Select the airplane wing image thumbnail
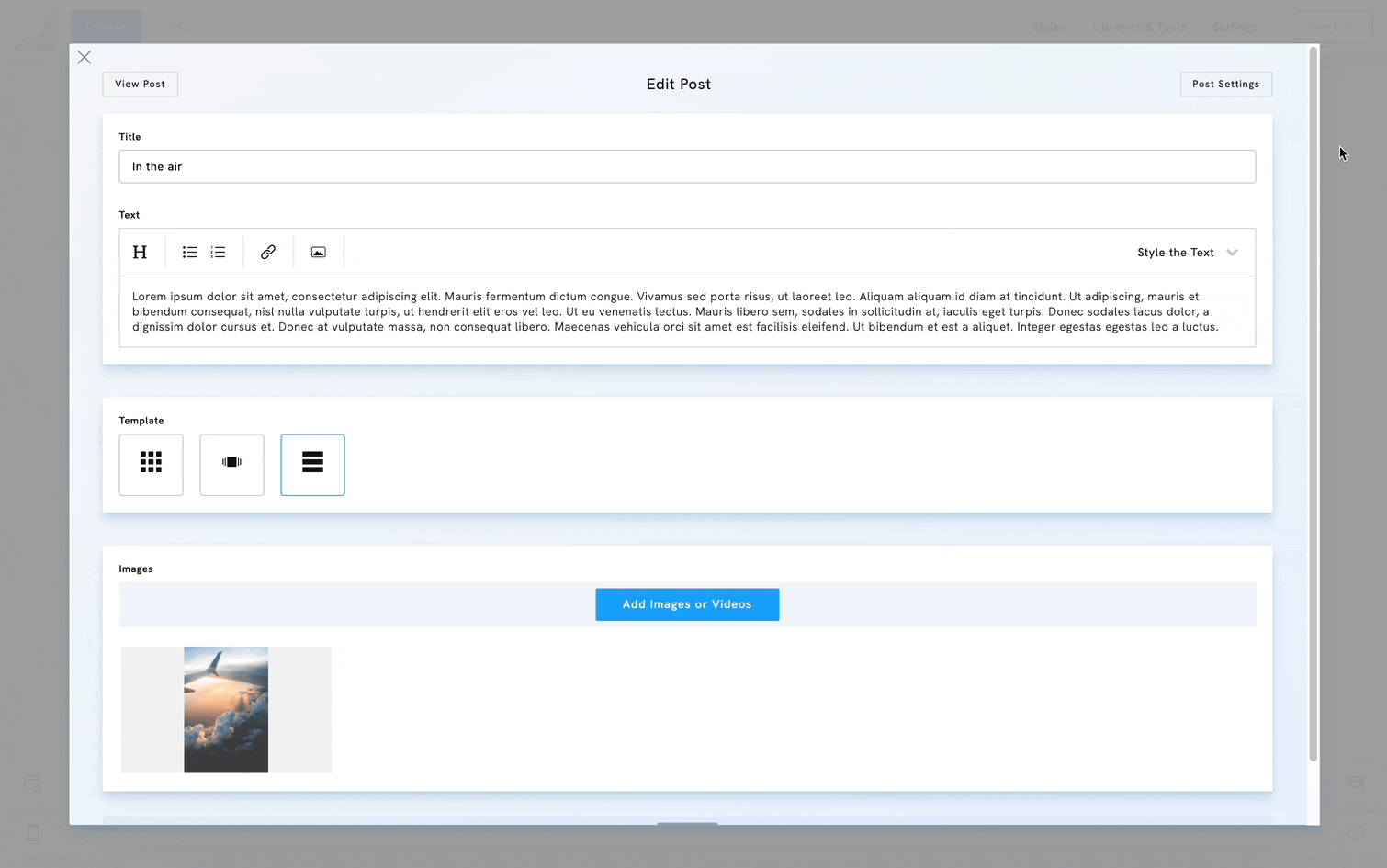This screenshot has height=868, width=1387. click(226, 709)
